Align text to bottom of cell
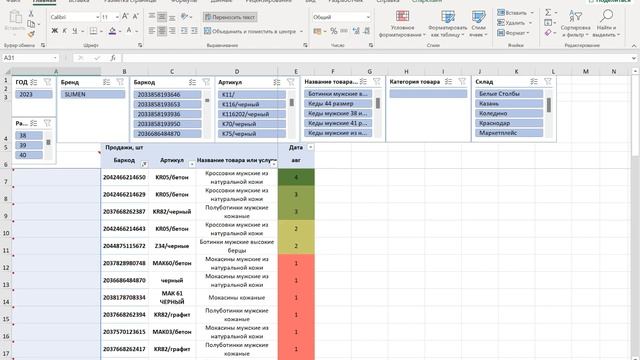Screen dimensions: 640x360 172,17
